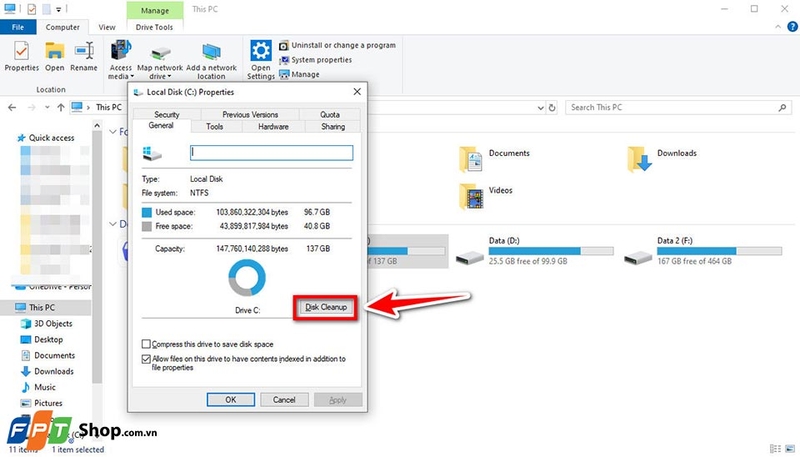Open System properties from ribbon

(x=315, y=60)
